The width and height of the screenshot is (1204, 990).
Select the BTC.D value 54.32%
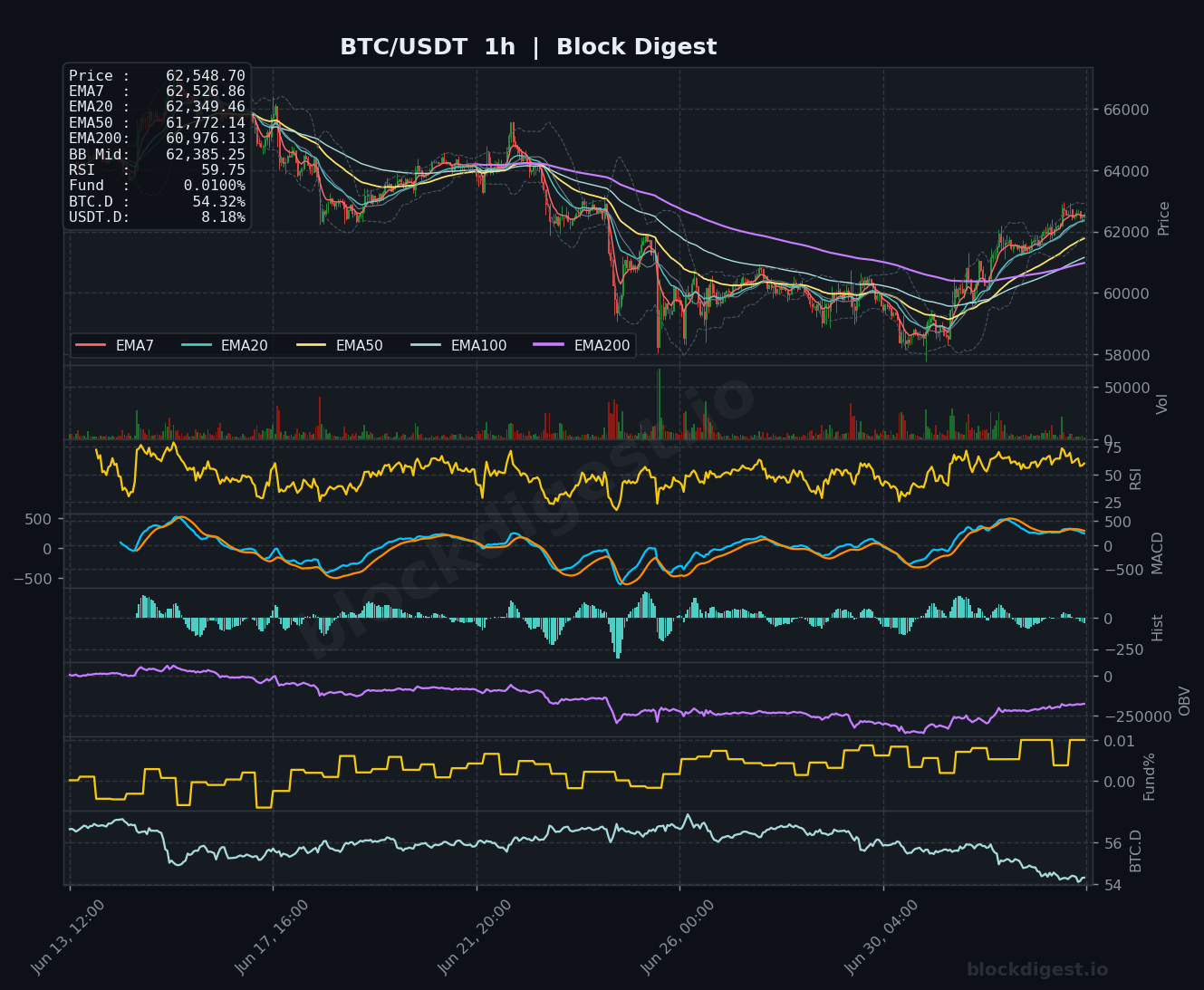219,202
